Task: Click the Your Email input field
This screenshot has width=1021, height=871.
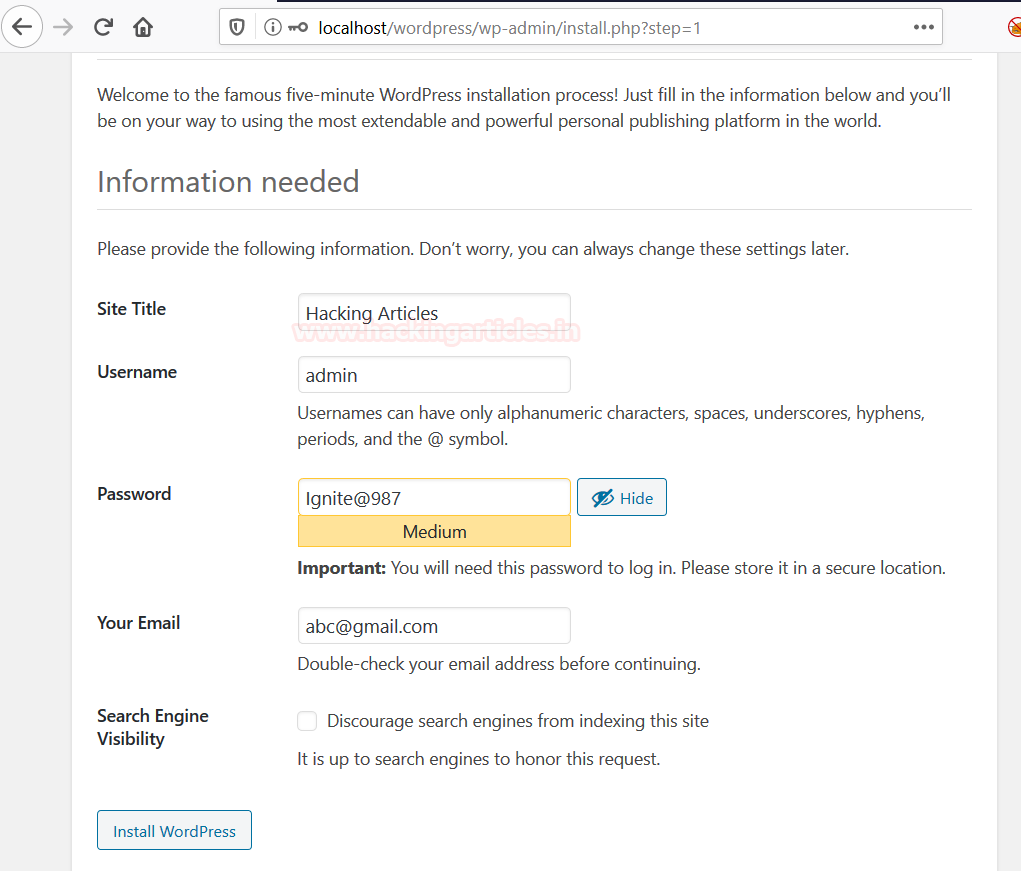Action: click(434, 626)
